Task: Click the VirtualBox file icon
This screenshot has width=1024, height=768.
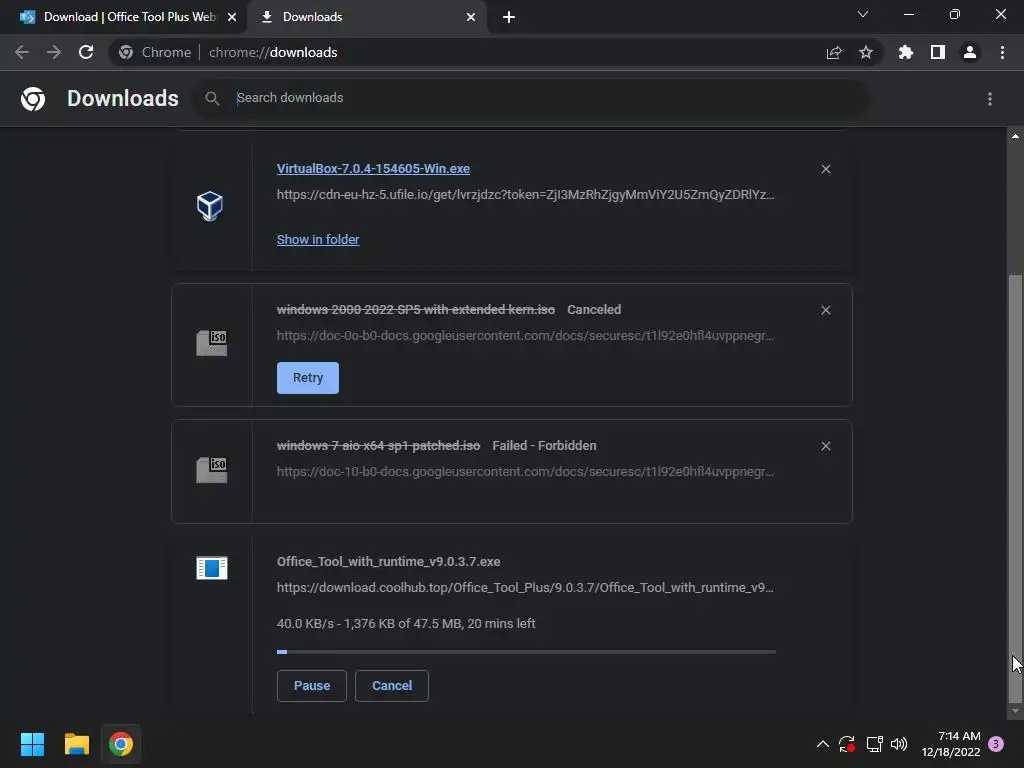Action: [210, 206]
